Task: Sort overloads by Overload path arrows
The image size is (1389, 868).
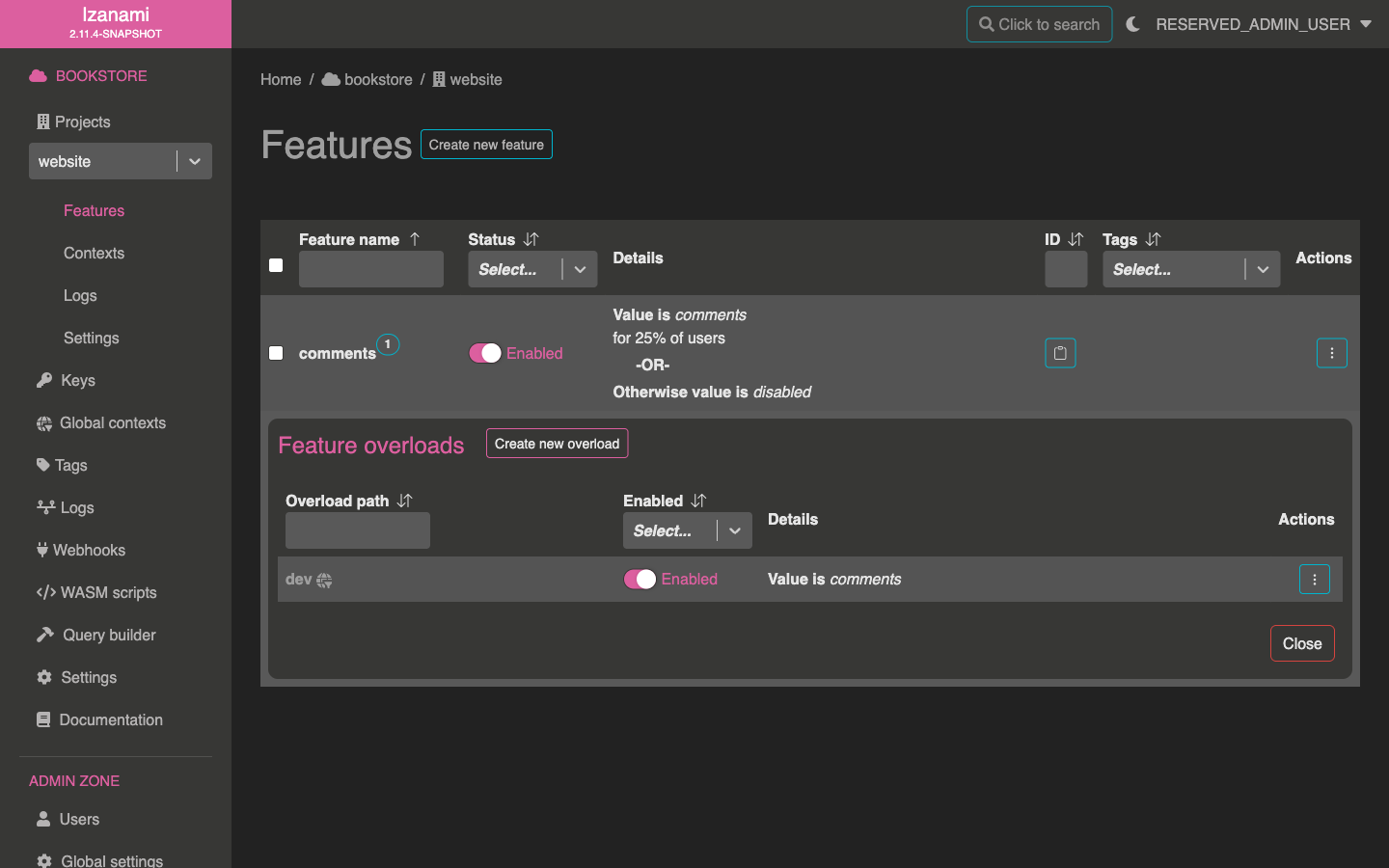Action: coord(405,501)
